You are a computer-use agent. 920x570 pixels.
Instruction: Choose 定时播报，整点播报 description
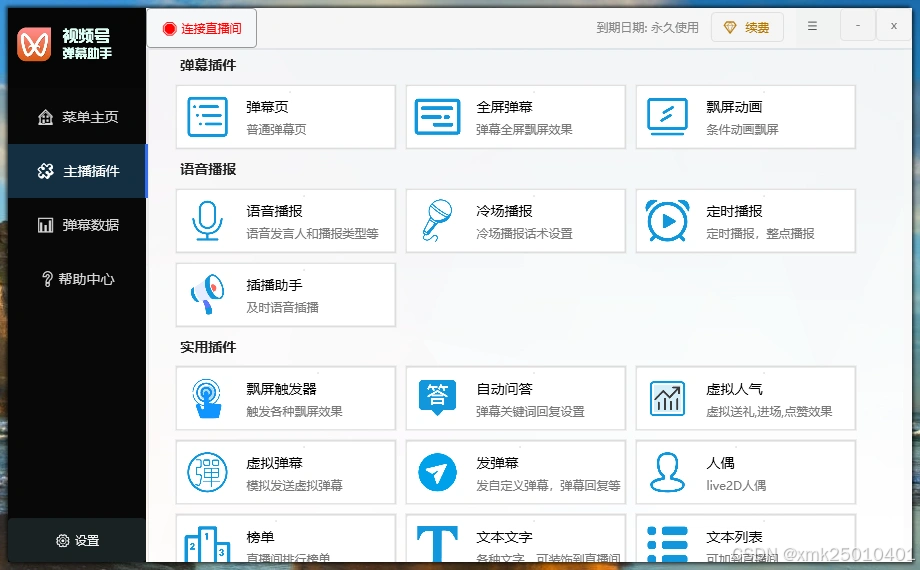click(x=760, y=234)
